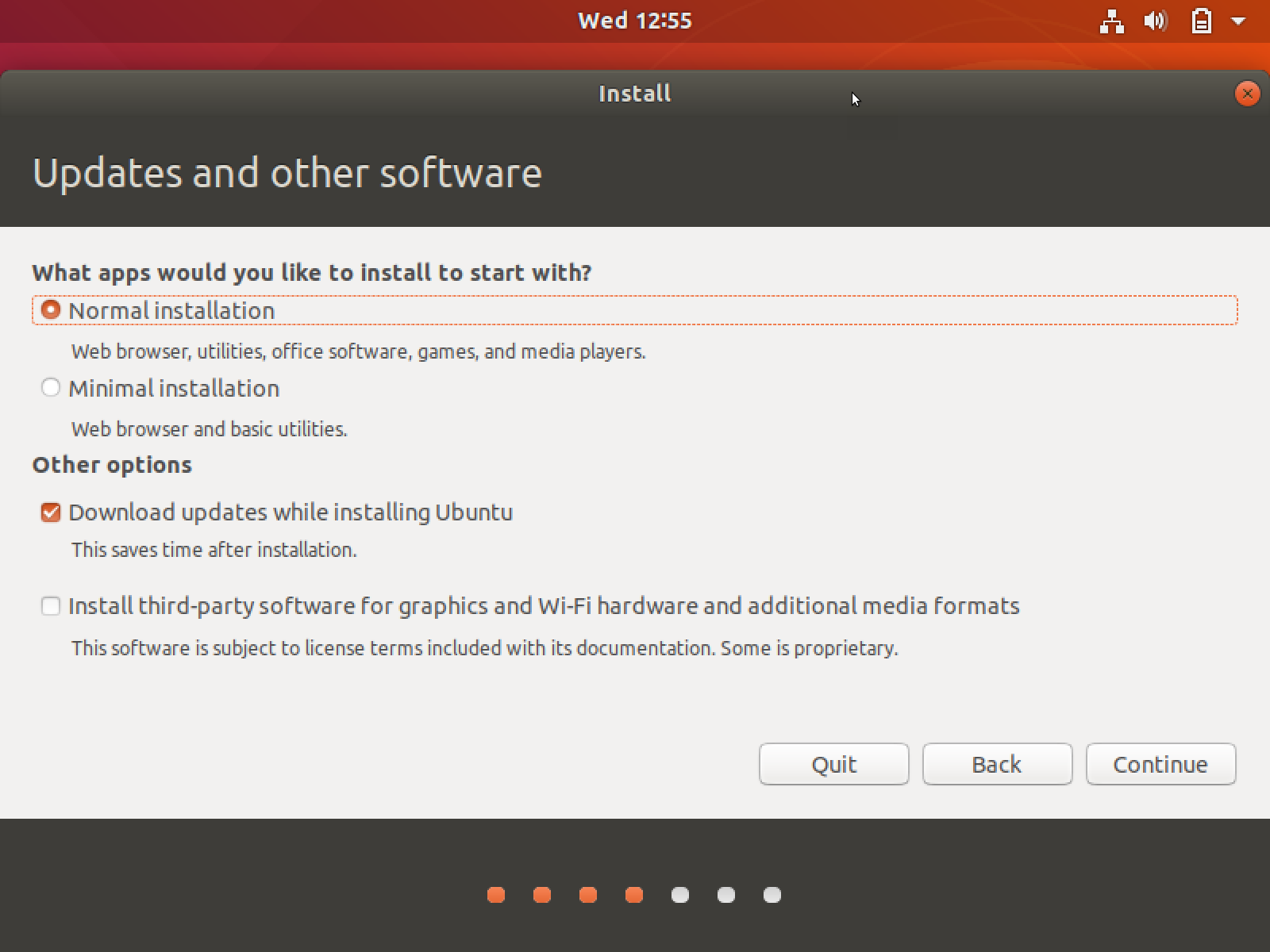Select the Normal installation radio button
Image resolution: width=1270 pixels, height=952 pixels.
(x=51, y=310)
